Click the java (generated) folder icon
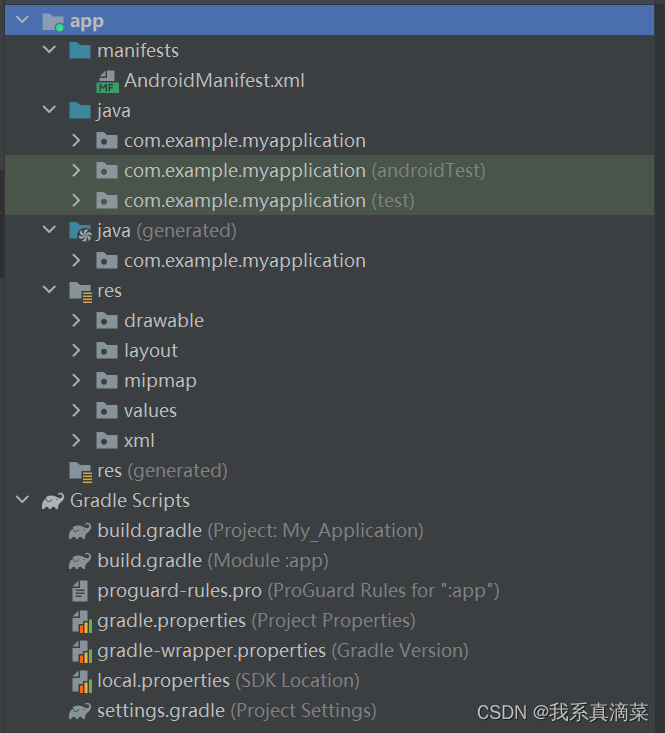The width and height of the screenshot is (665, 733). click(x=80, y=231)
